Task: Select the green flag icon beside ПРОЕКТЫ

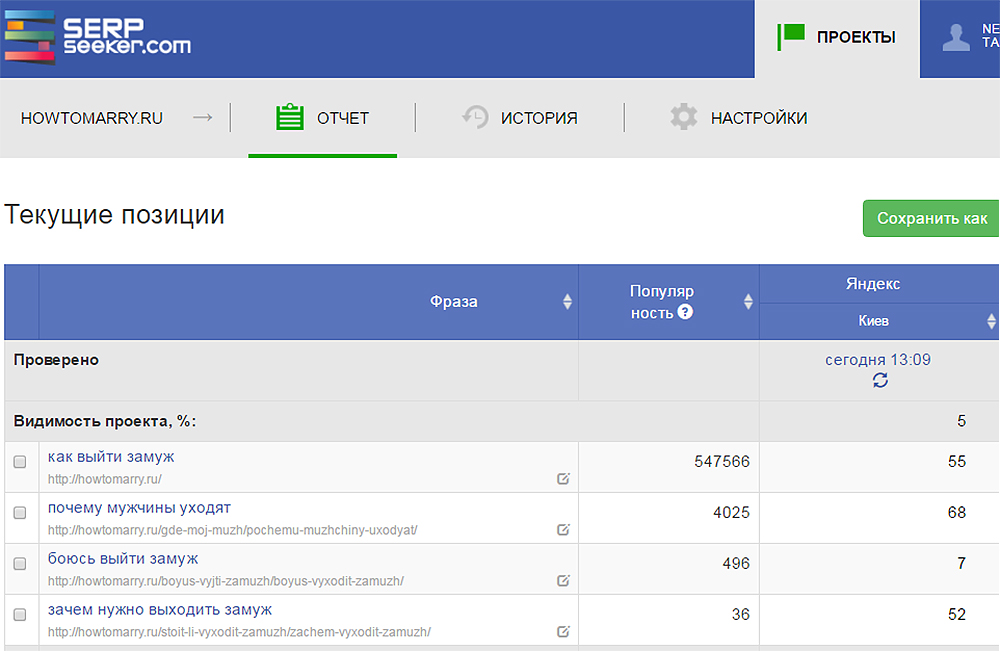Action: (789, 36)
